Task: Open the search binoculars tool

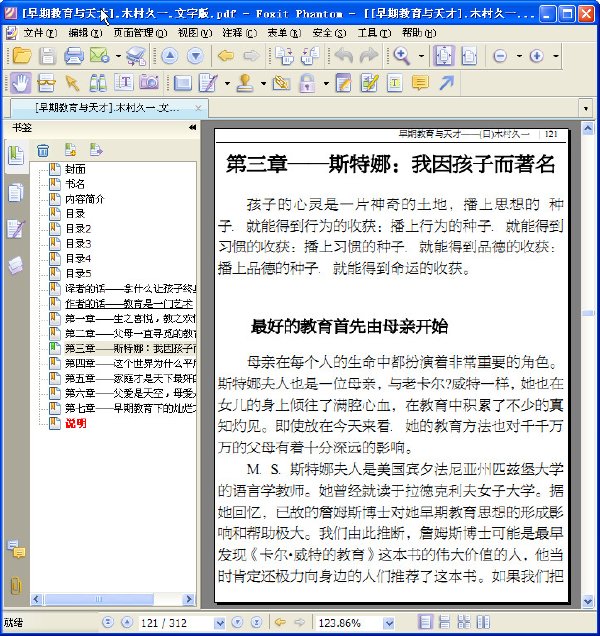Action: (98, 83)
